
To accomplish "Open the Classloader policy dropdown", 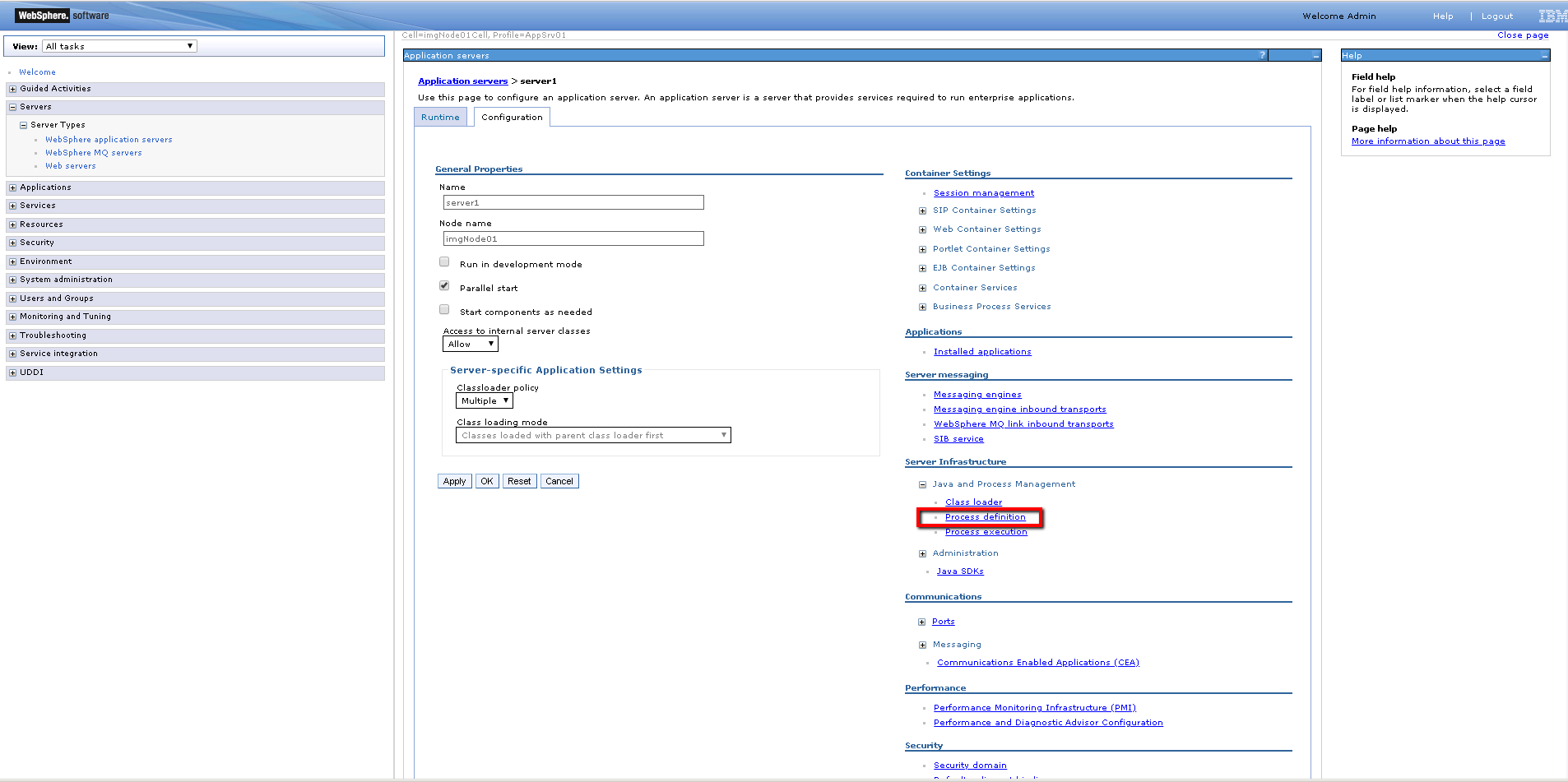I will (x=485, y=400).
